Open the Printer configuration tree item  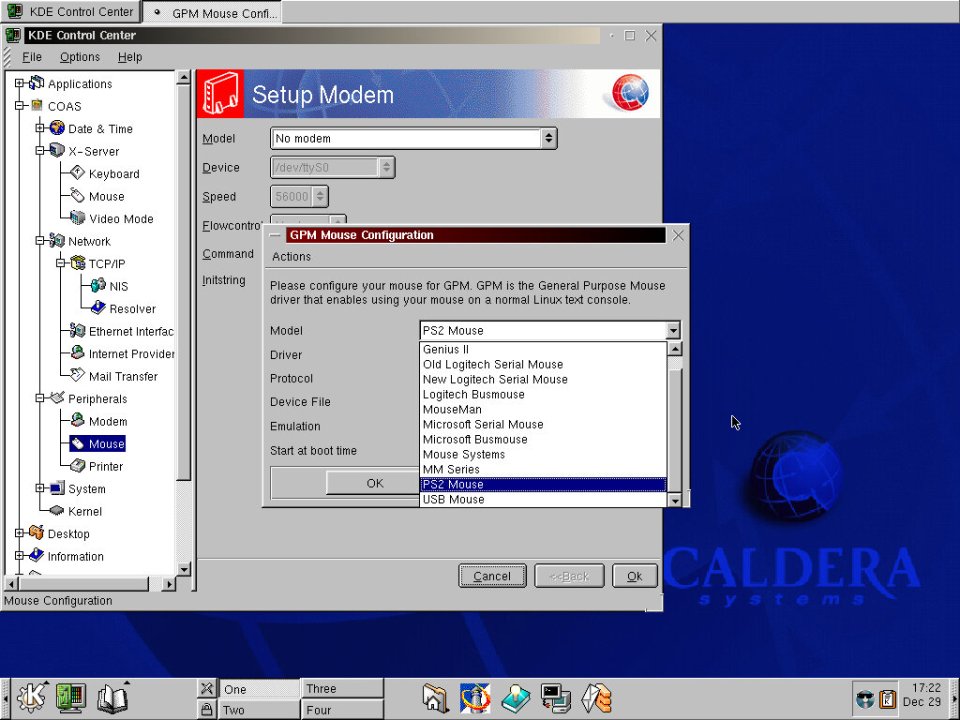tap(105, 466)
